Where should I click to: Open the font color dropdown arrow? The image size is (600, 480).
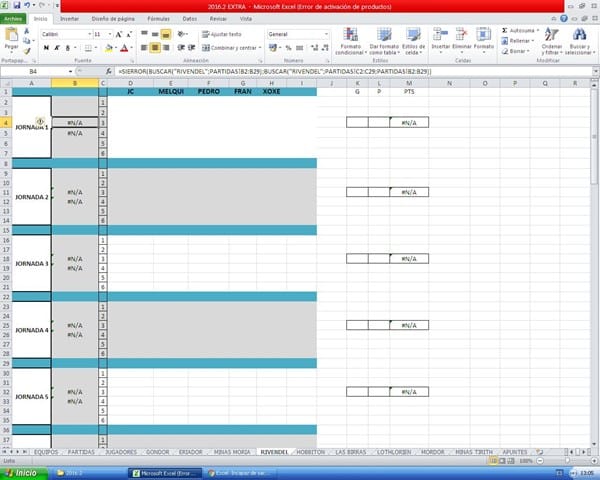click(x=132, y=48)
